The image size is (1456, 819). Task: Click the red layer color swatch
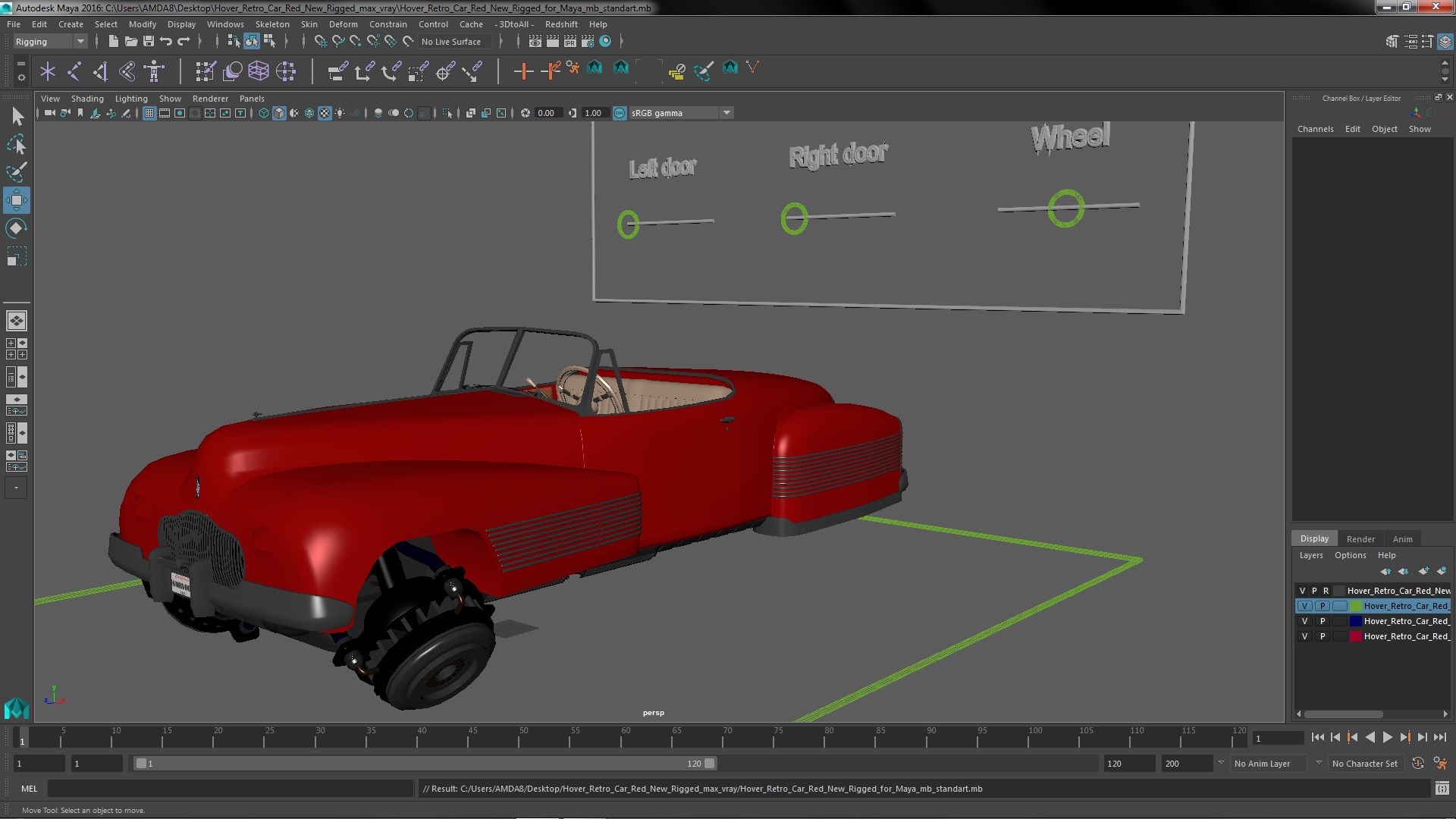(x=1355, y=636)
